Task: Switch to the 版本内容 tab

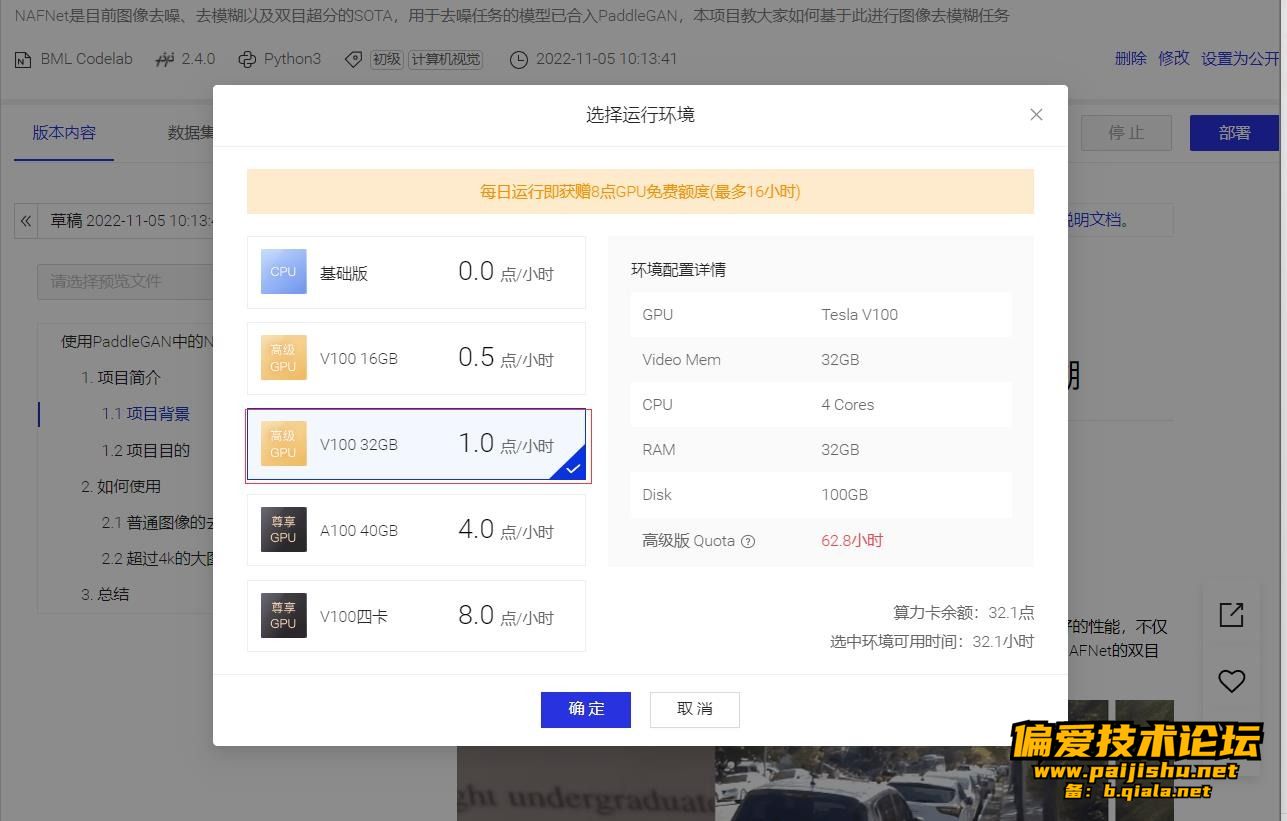Action: point(64,133)
